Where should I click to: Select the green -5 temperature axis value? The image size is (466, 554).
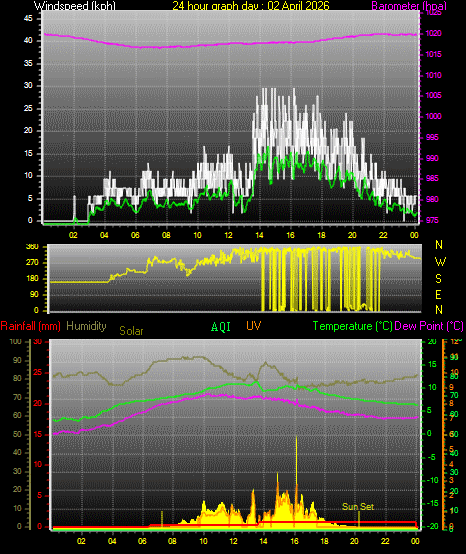tap(432, 458)
